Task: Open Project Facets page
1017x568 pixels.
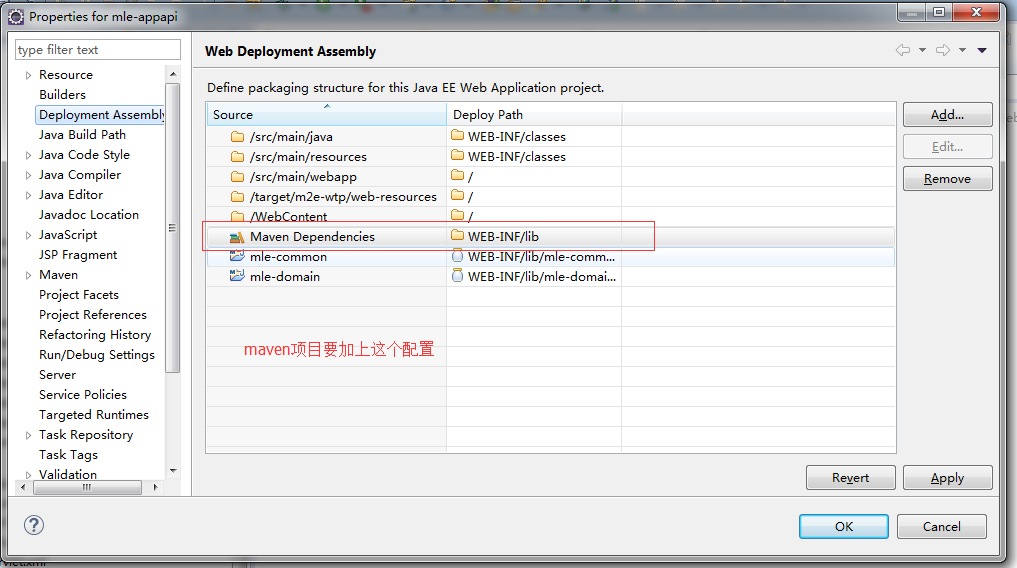Action: point(79,295)
